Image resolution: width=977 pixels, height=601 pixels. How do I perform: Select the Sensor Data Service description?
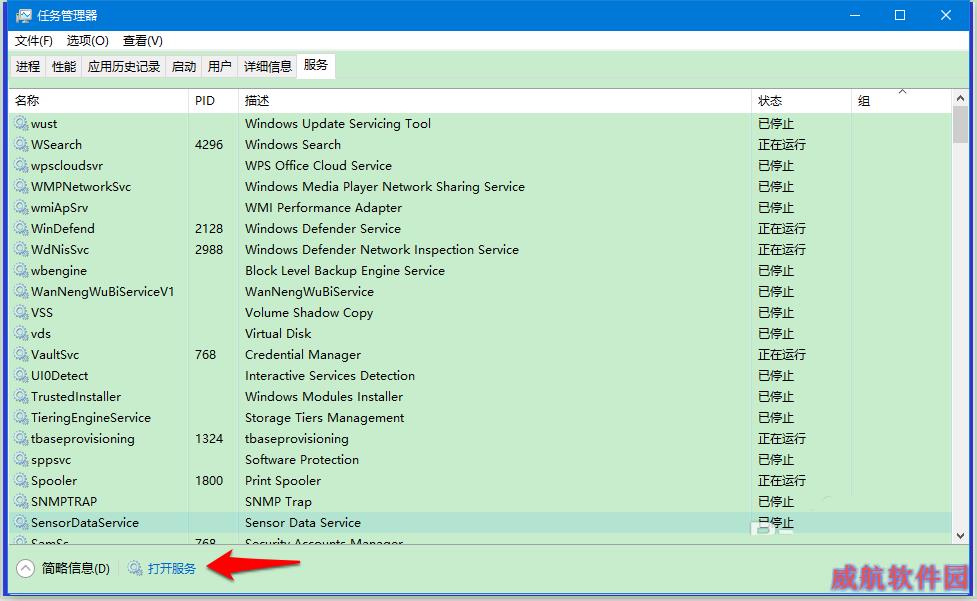tap(303, 523)
